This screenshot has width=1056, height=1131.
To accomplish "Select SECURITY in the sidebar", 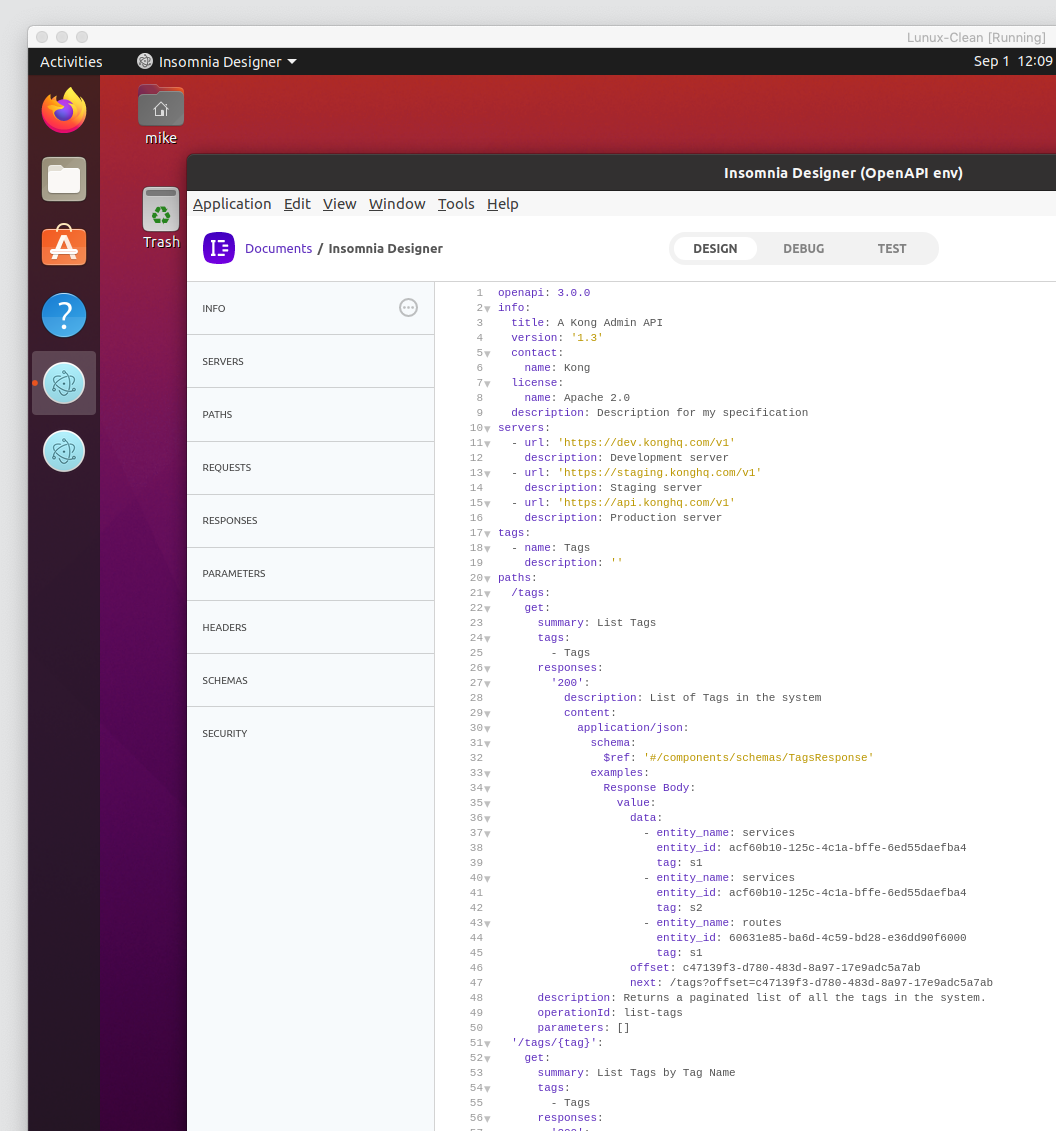I will pos(310,734).
